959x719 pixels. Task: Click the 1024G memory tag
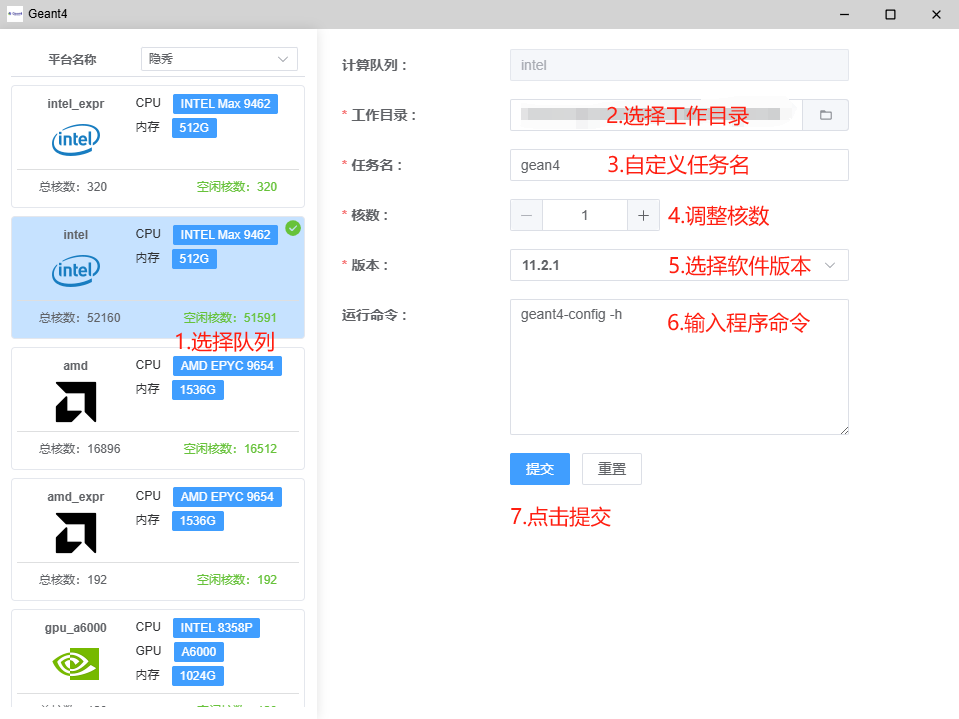click(x=198, y=676)
